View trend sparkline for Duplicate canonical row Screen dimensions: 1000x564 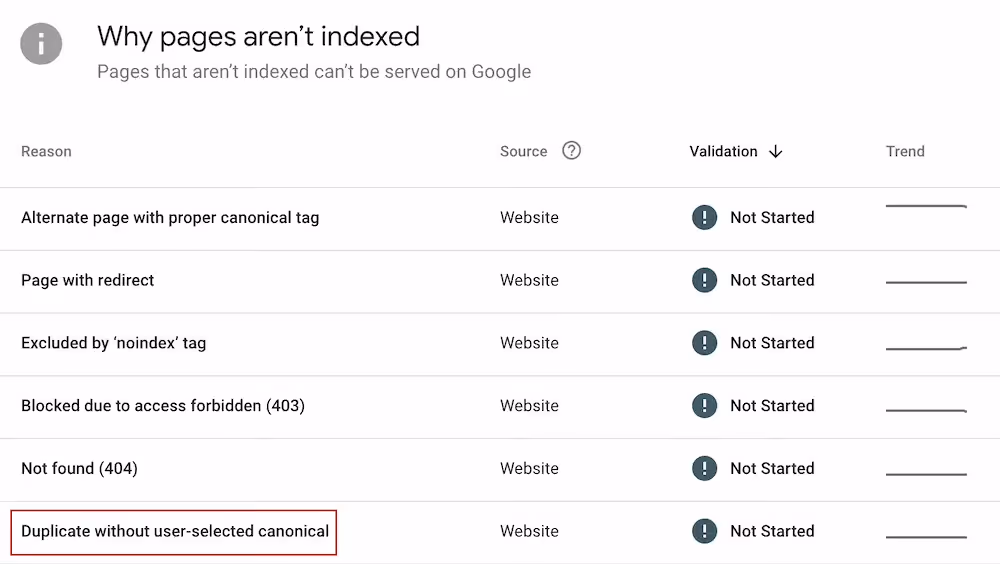[x=926, y=537]
